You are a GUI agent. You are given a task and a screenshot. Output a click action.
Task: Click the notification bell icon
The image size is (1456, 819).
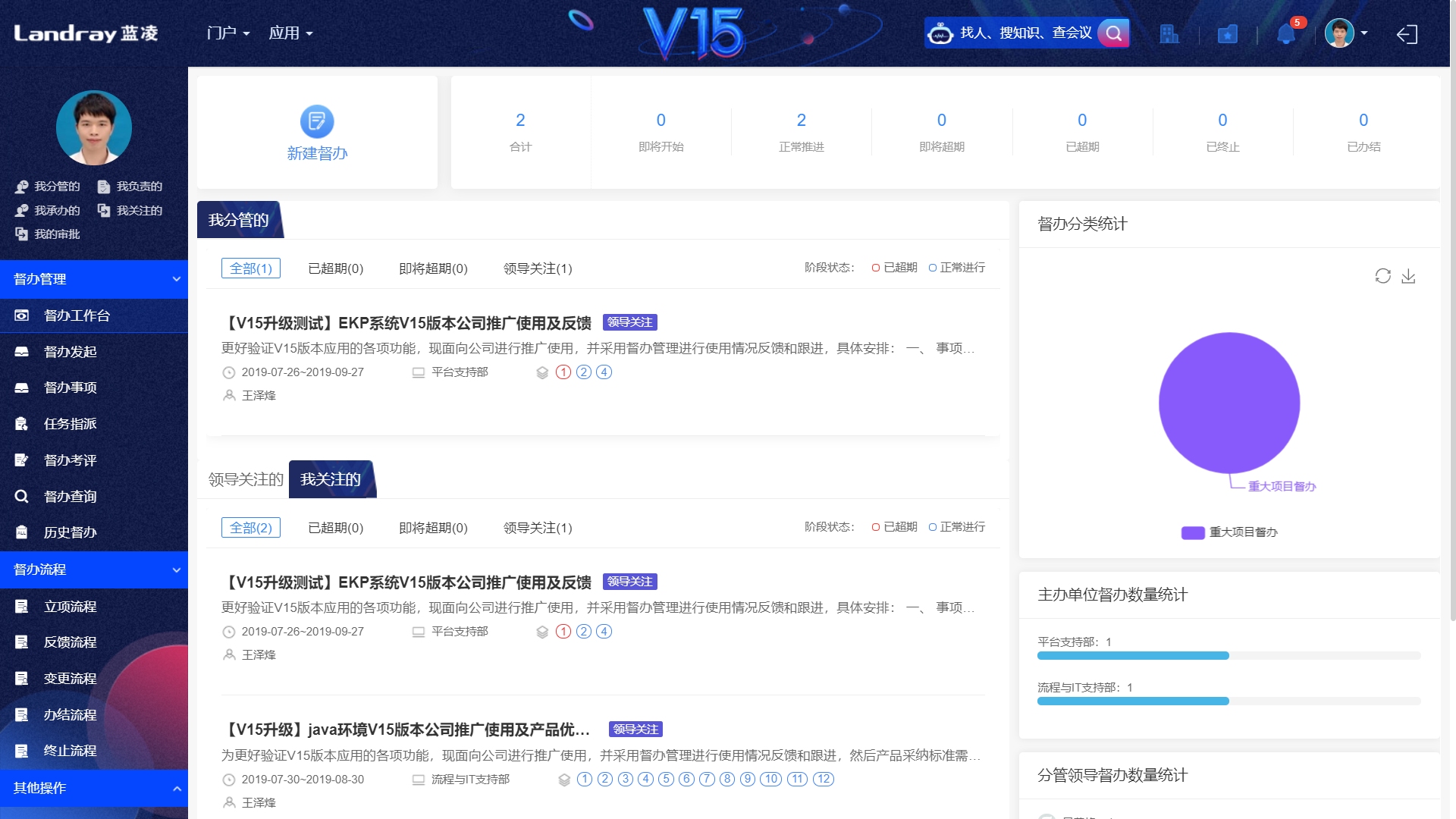(x=1285, y=34)
